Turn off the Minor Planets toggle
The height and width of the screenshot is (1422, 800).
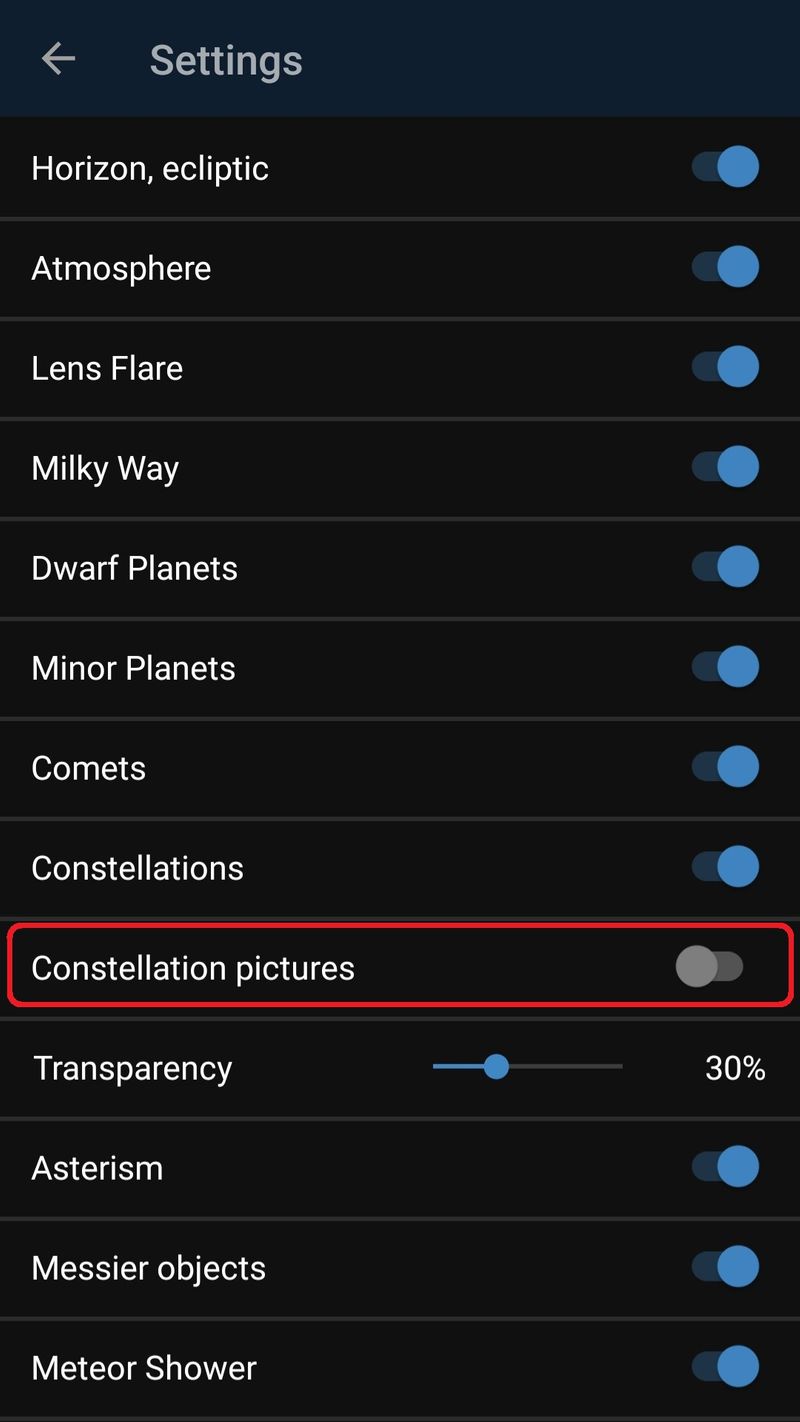tap(725, 667)
